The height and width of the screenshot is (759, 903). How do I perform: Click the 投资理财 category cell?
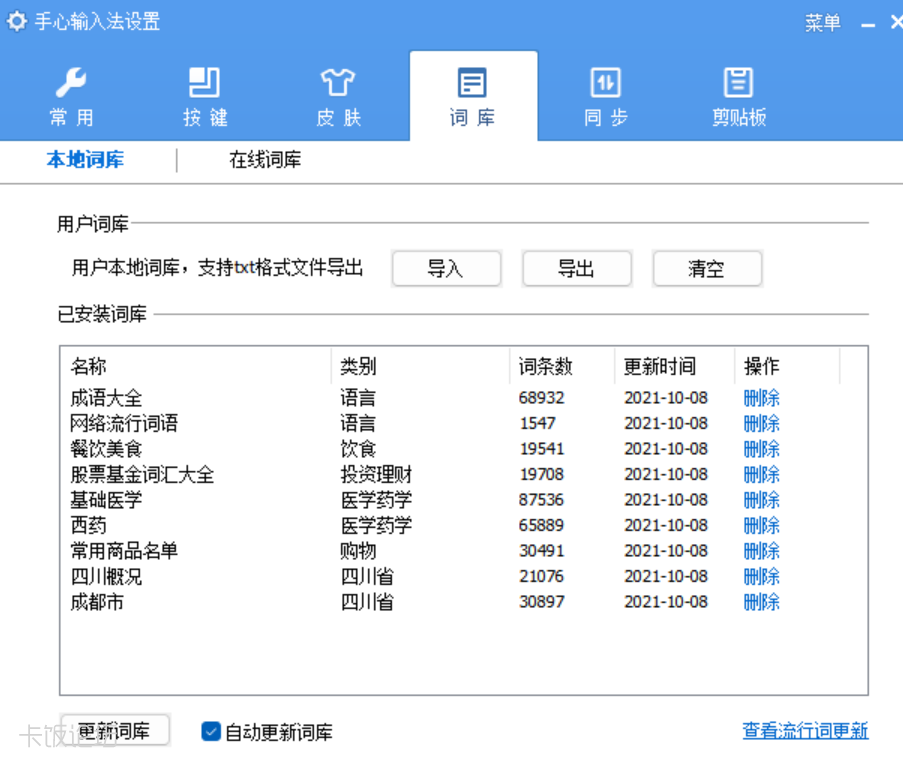(376, 475)
